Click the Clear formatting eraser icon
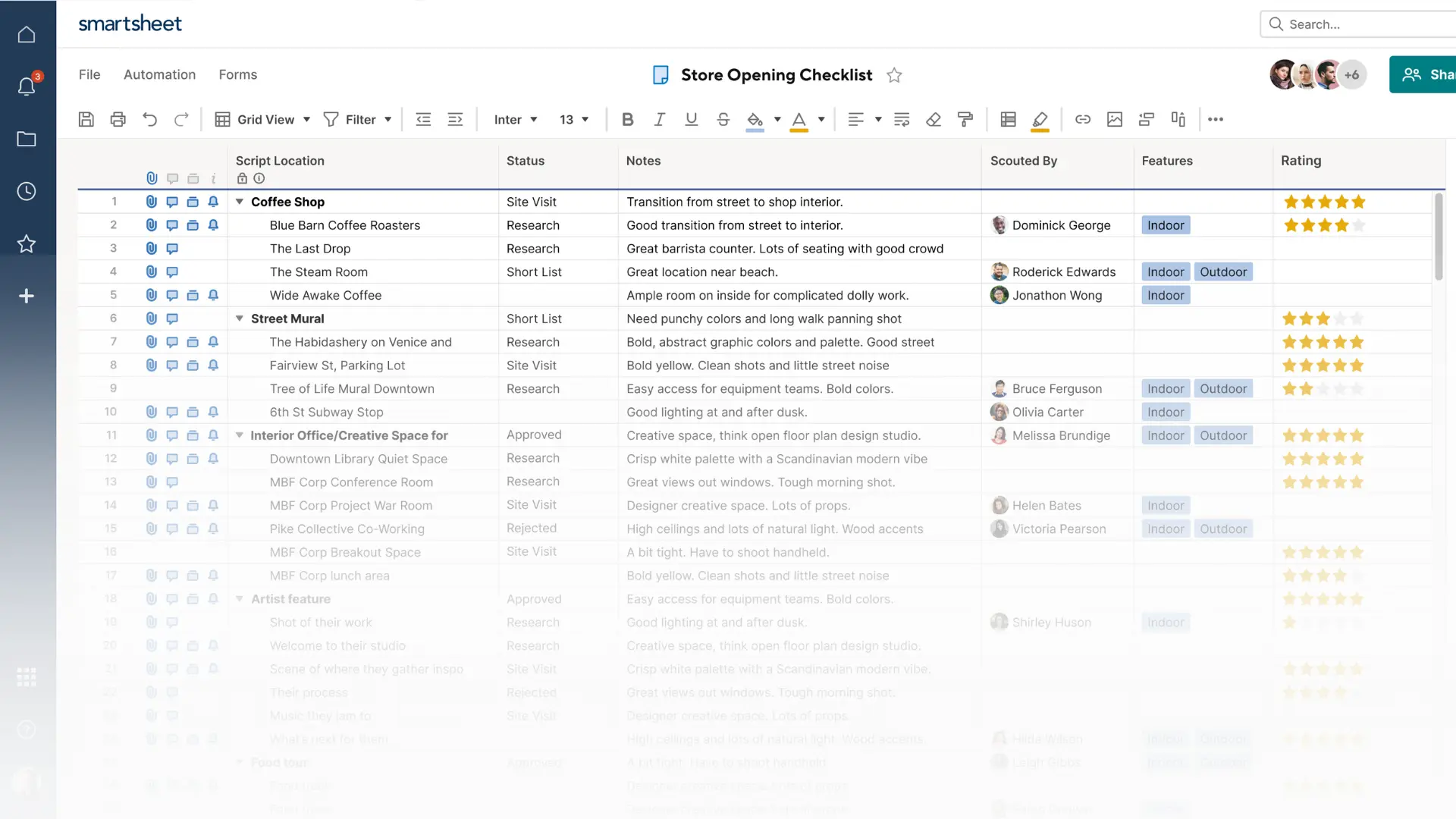 tap(934, 119)
